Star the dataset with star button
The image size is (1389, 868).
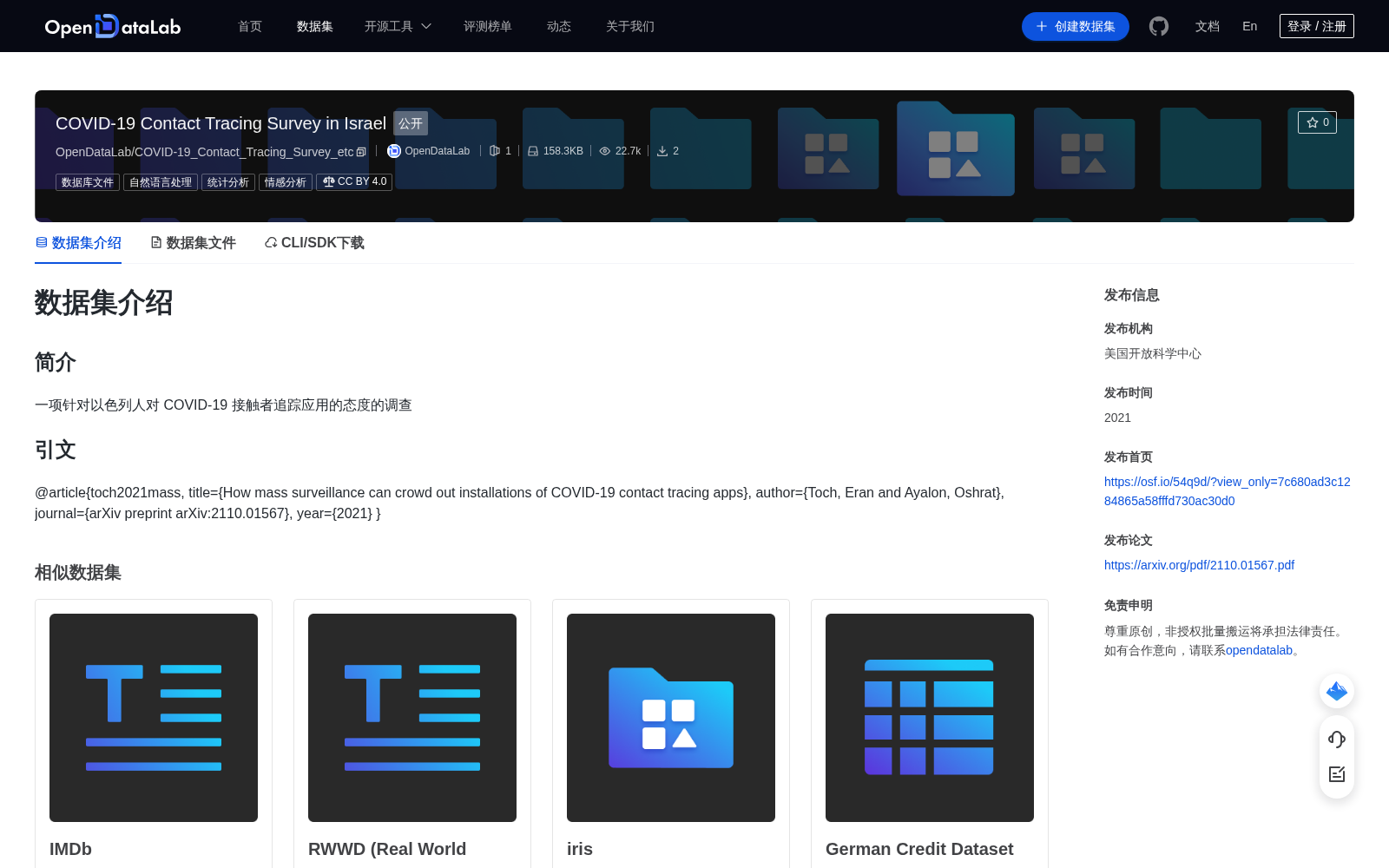tap(1317, 122)
